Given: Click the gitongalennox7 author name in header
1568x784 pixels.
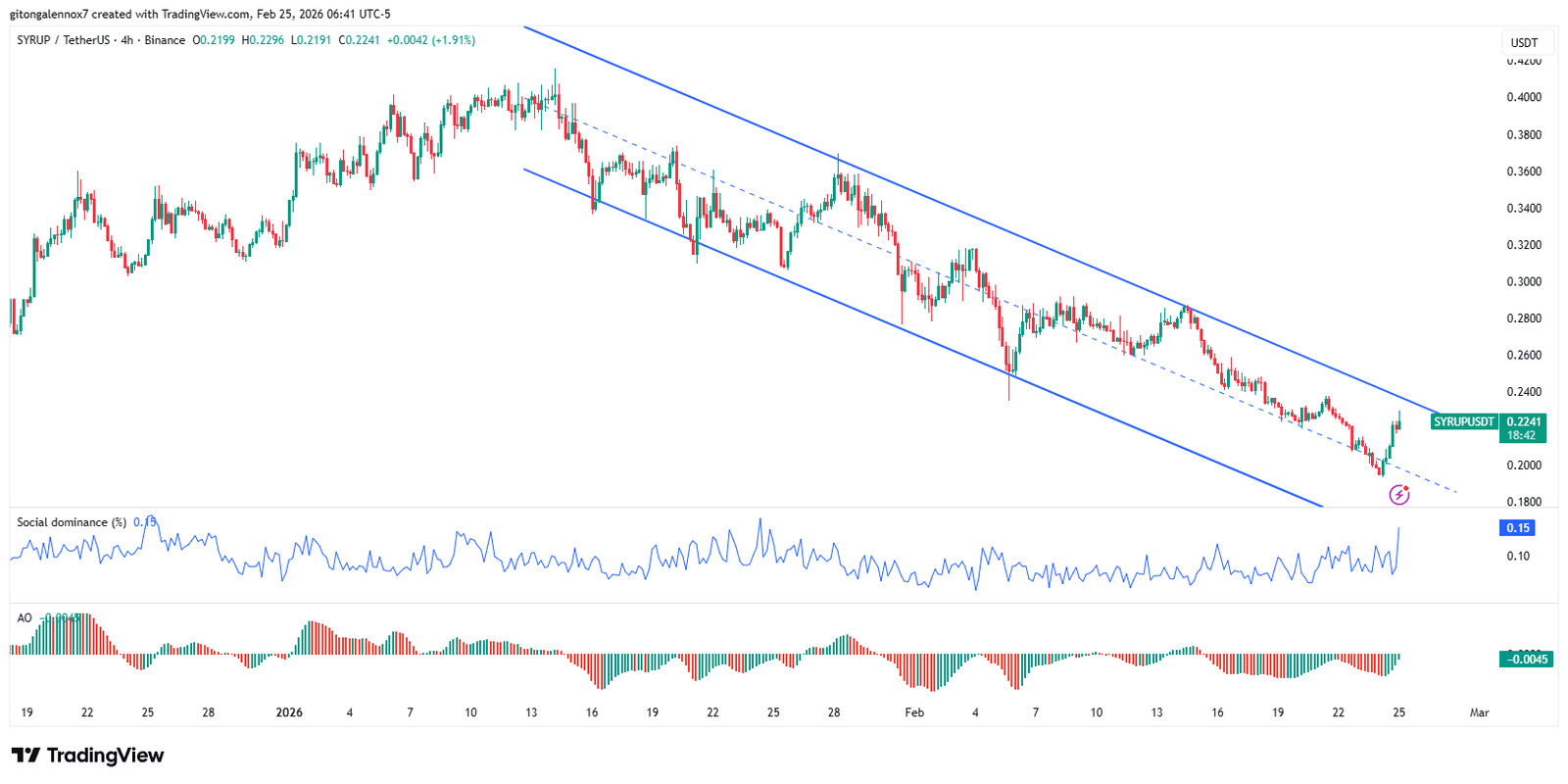Looking at the screenshot, I should point(49,14).
